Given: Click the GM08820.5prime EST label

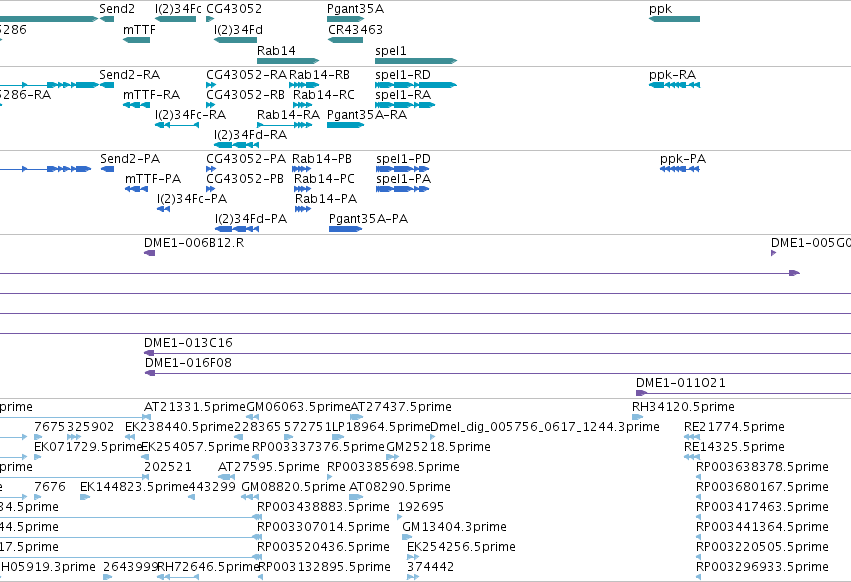Looking at the screenshot, I should [x=293, y=486].
